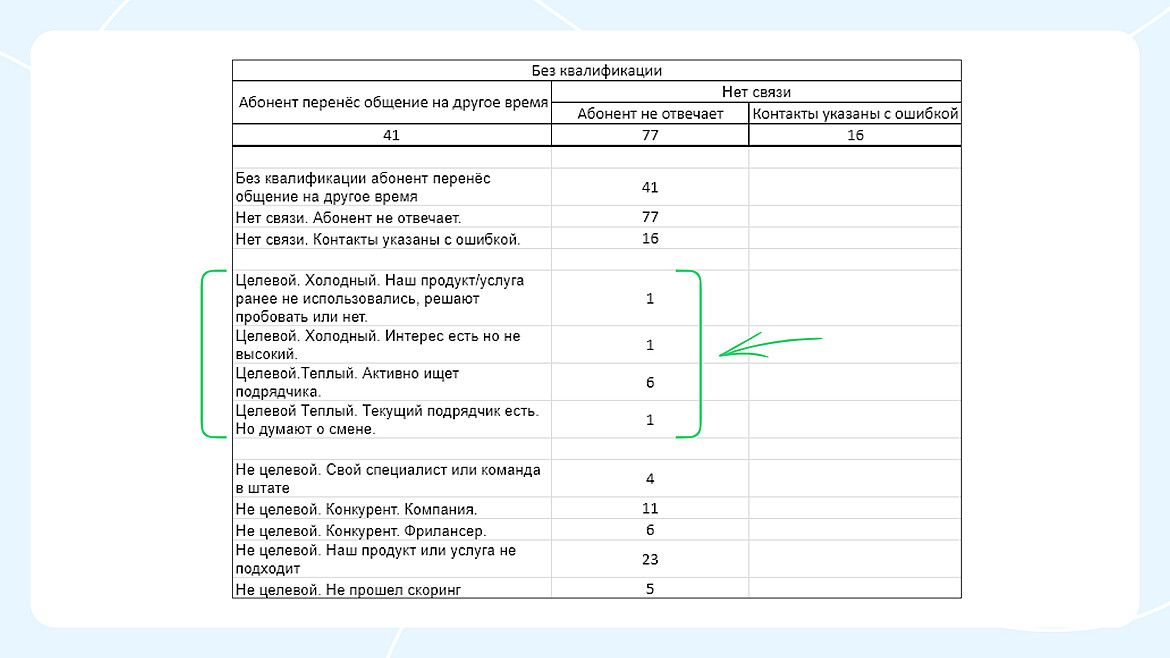Select "Не целевой. Свой специалист или команда в штате"
Image resolution: width=1170 pixels, height=658 pixels.
pyautogui.click(x=387, y=479)
